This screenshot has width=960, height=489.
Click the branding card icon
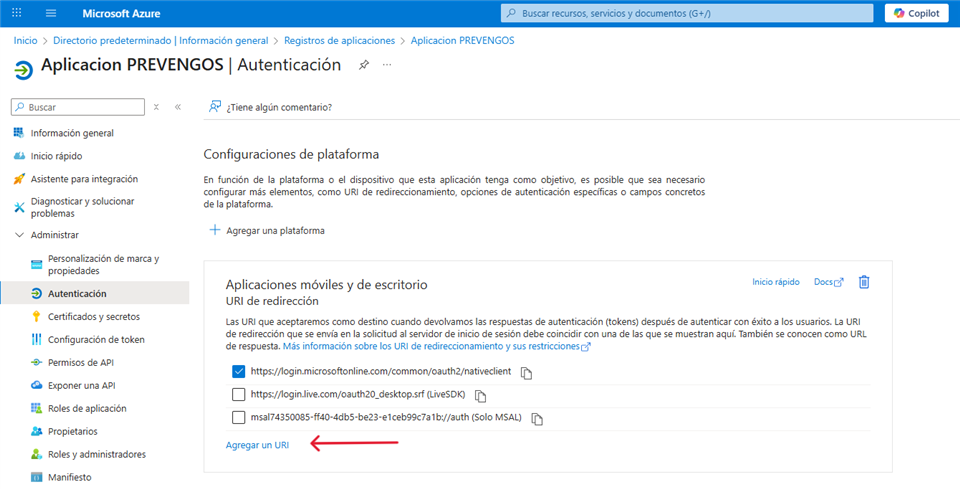pos(36,264)
